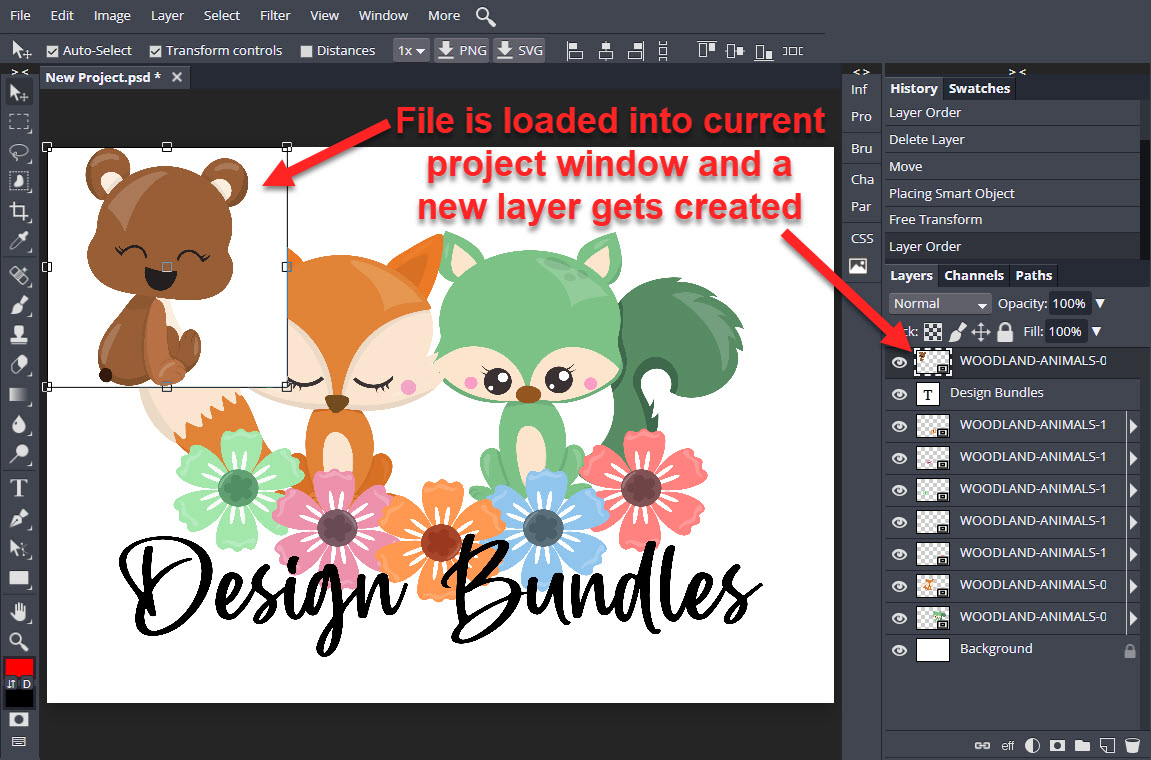Click the black background color swatch

(x=19, y=698)
